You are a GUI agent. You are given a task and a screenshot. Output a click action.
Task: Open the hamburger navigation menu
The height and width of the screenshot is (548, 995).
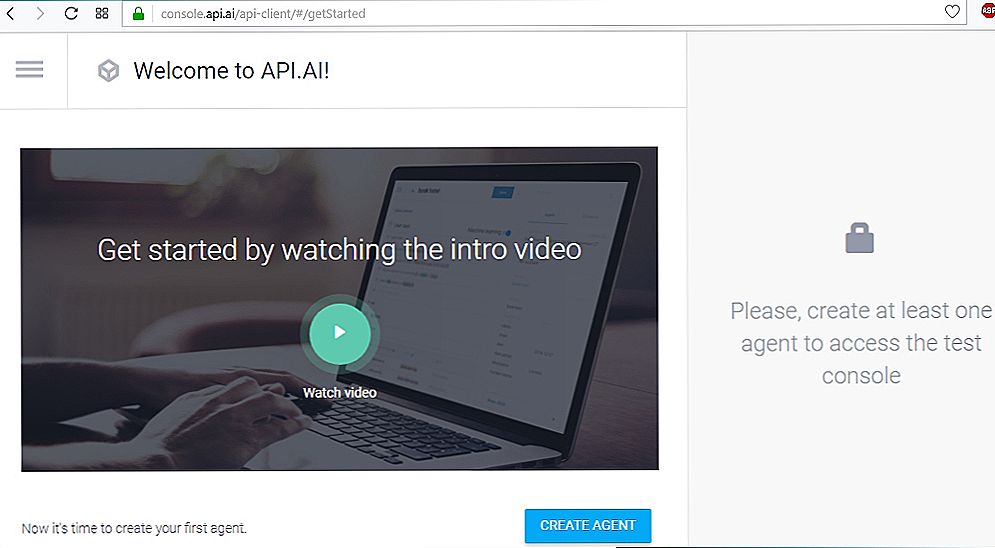pyautogui.click(x=29, y=69)
